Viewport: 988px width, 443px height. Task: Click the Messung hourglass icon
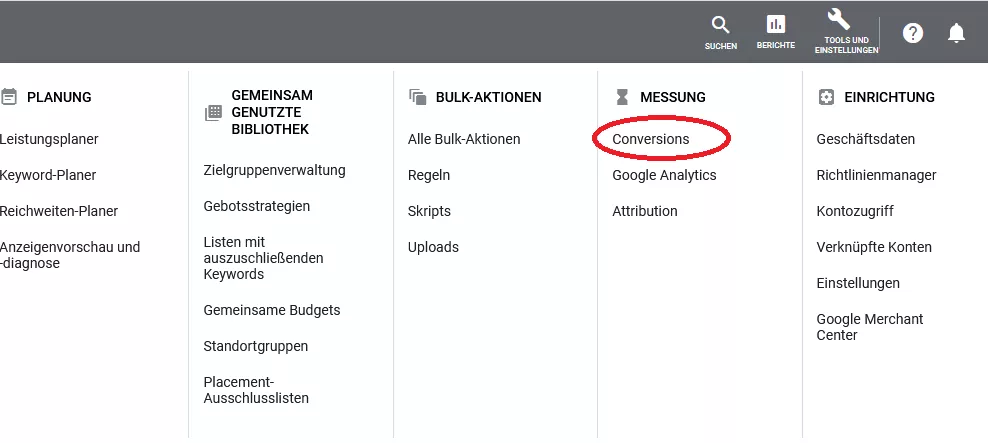tap(623, 97)
